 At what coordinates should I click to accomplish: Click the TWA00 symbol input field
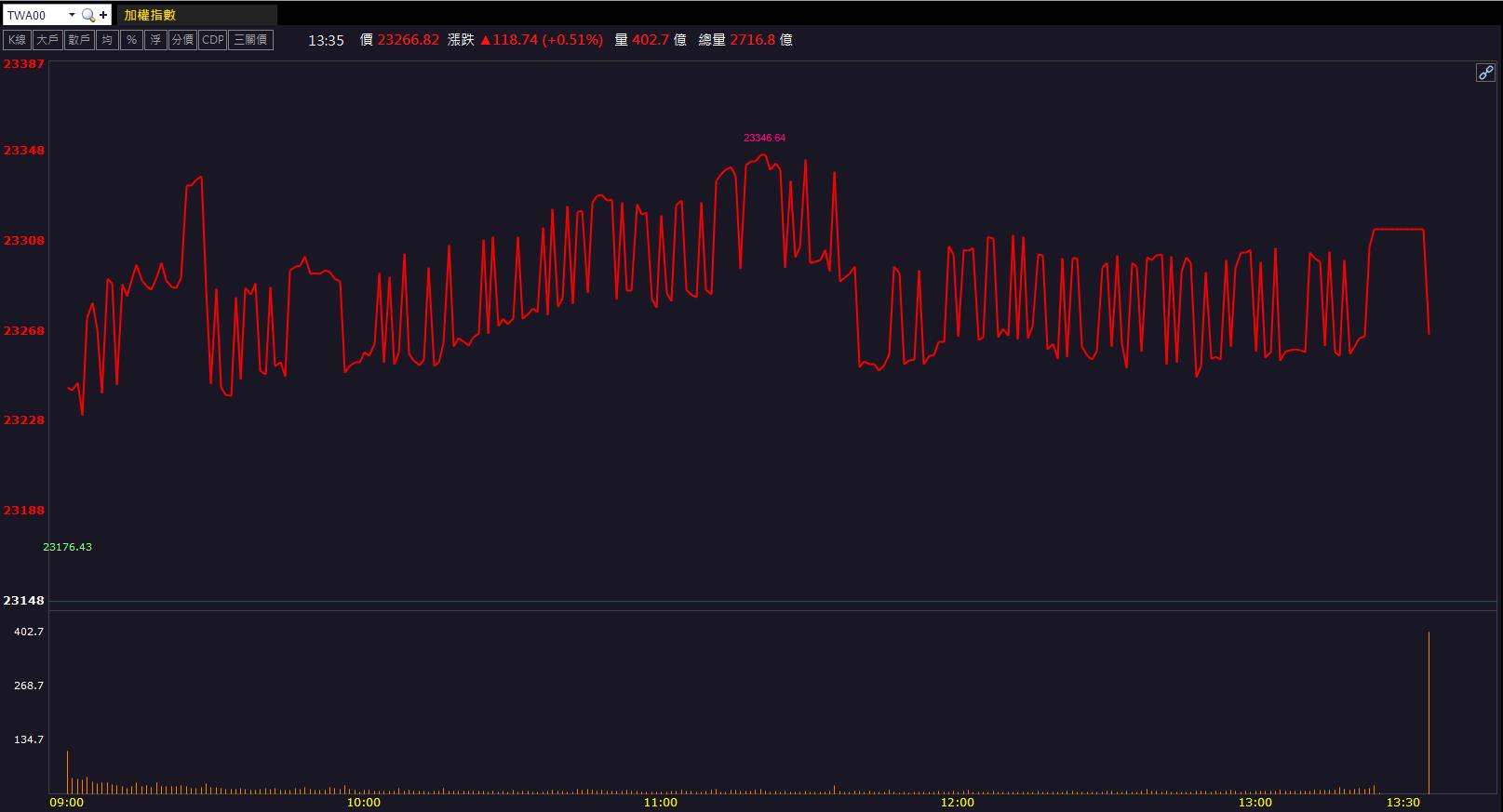point(35,15)
